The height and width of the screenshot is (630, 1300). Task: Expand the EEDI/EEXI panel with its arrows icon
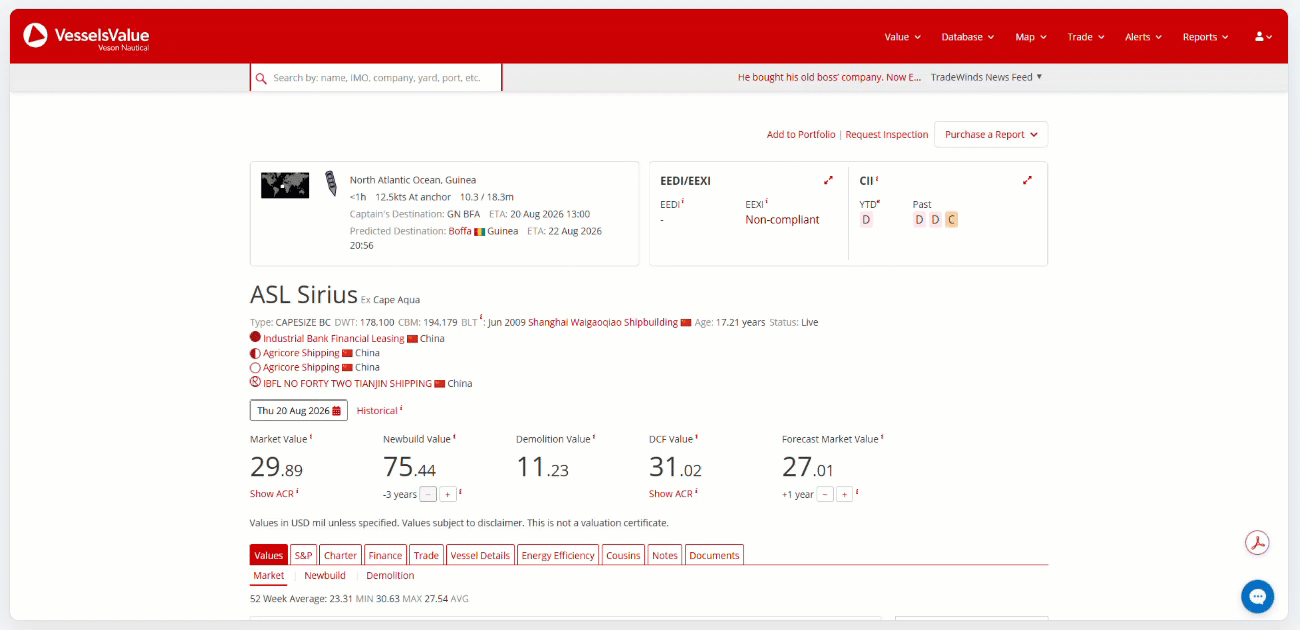pos(828,181)
